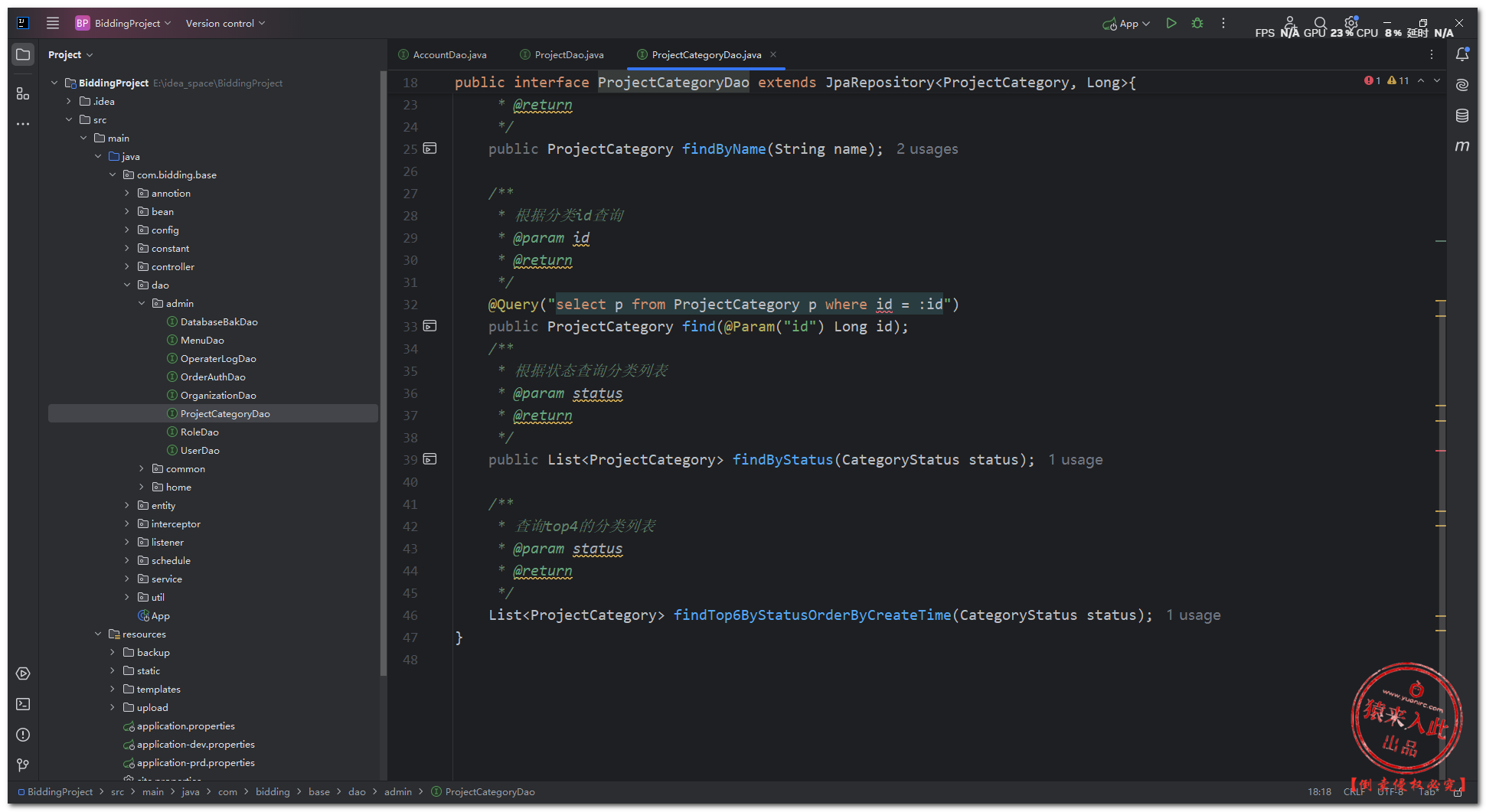Collapse the admin package folder
The height and width of the screenshot is (812, 1486).
[x=142, y=304]
